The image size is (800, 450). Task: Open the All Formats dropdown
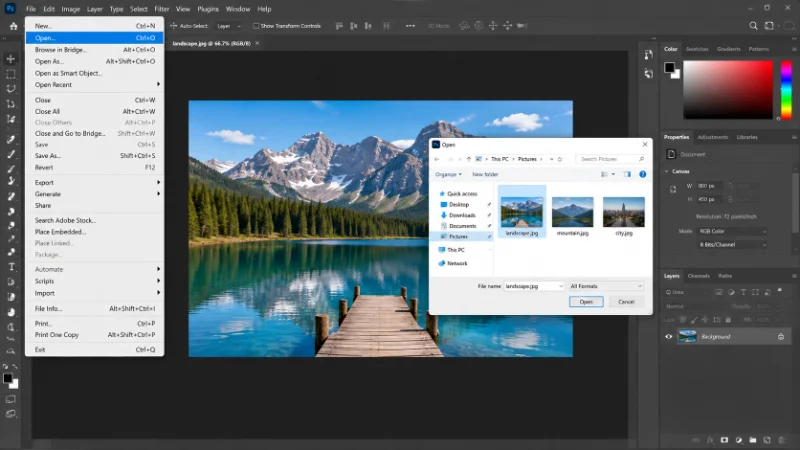[x=606, y=286]
